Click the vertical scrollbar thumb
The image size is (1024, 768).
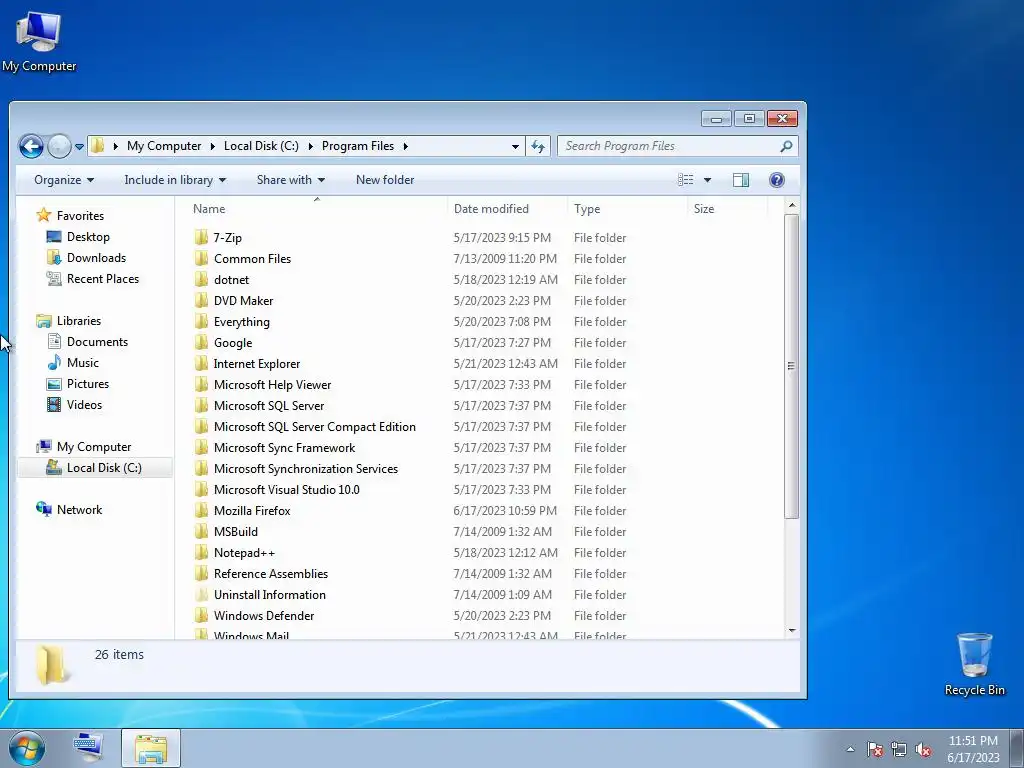tap(792, 366)
